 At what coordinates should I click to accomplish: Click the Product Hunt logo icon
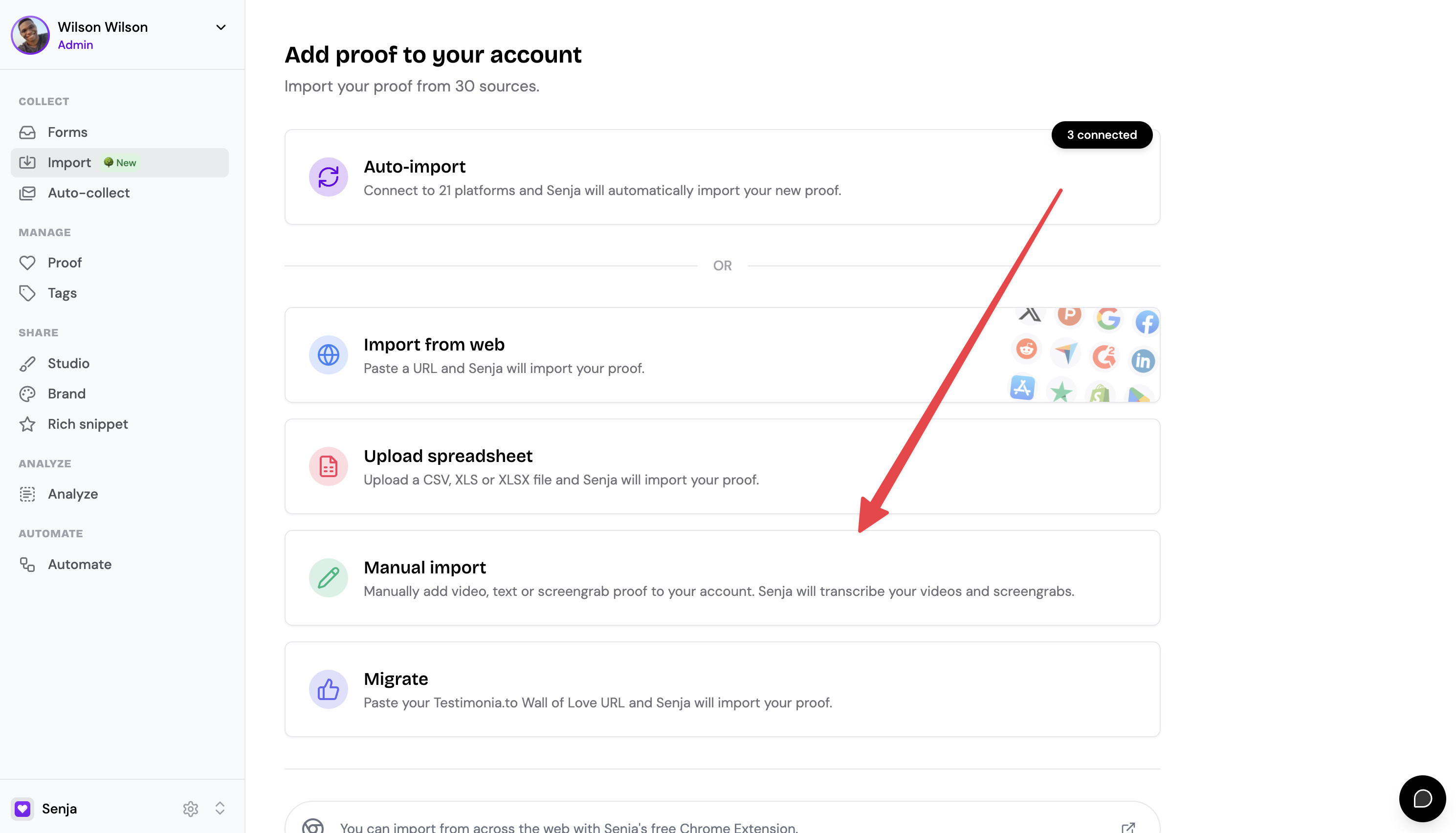1069,315
